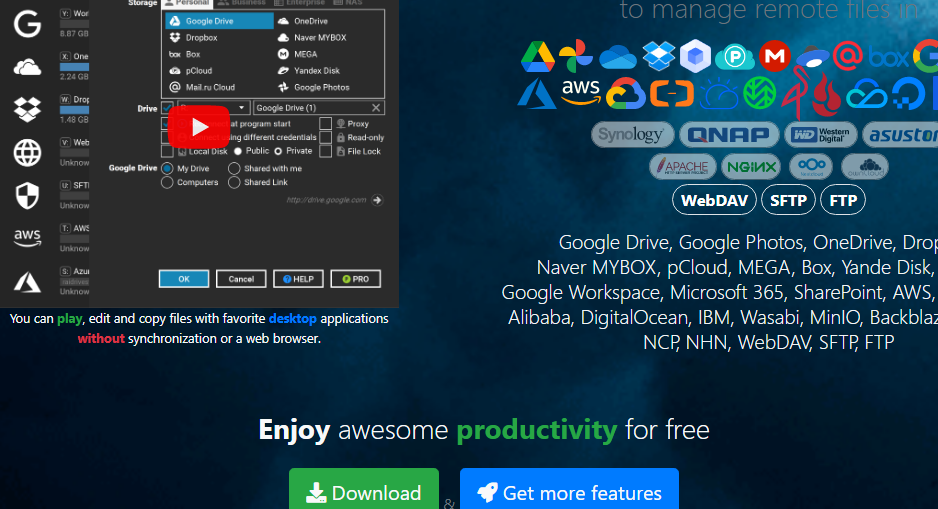This screenshot has width=938, height=509.
Task: Click the Google Photos pinwheel logo
Action: 575,56
